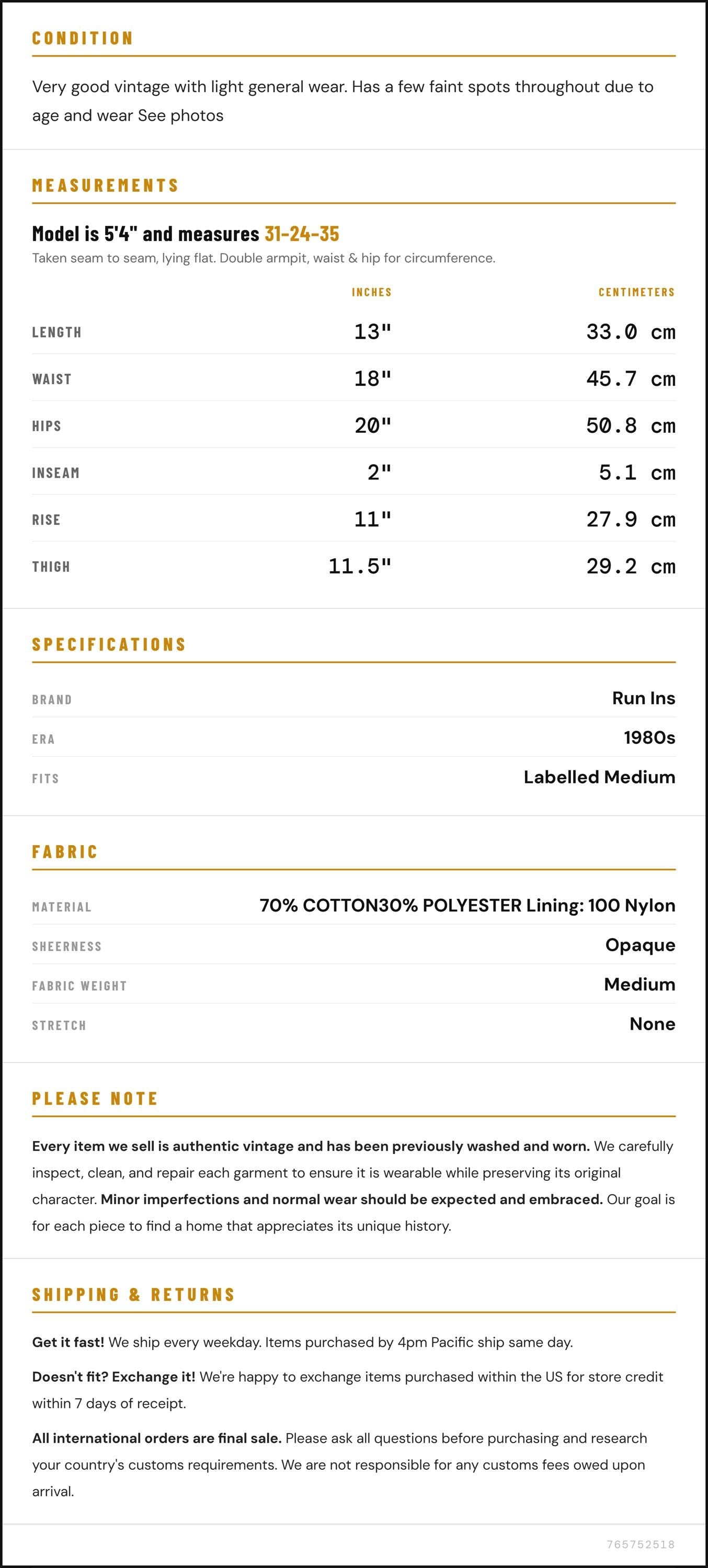Click the HIPS 50.8 cm value
Viewport: 708px width, 1568px height.
(x=631, y=425)
